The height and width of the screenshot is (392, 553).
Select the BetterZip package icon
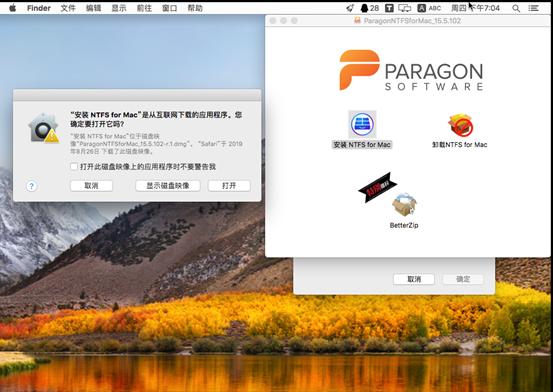pyautogui.click(x=404, y=204)
